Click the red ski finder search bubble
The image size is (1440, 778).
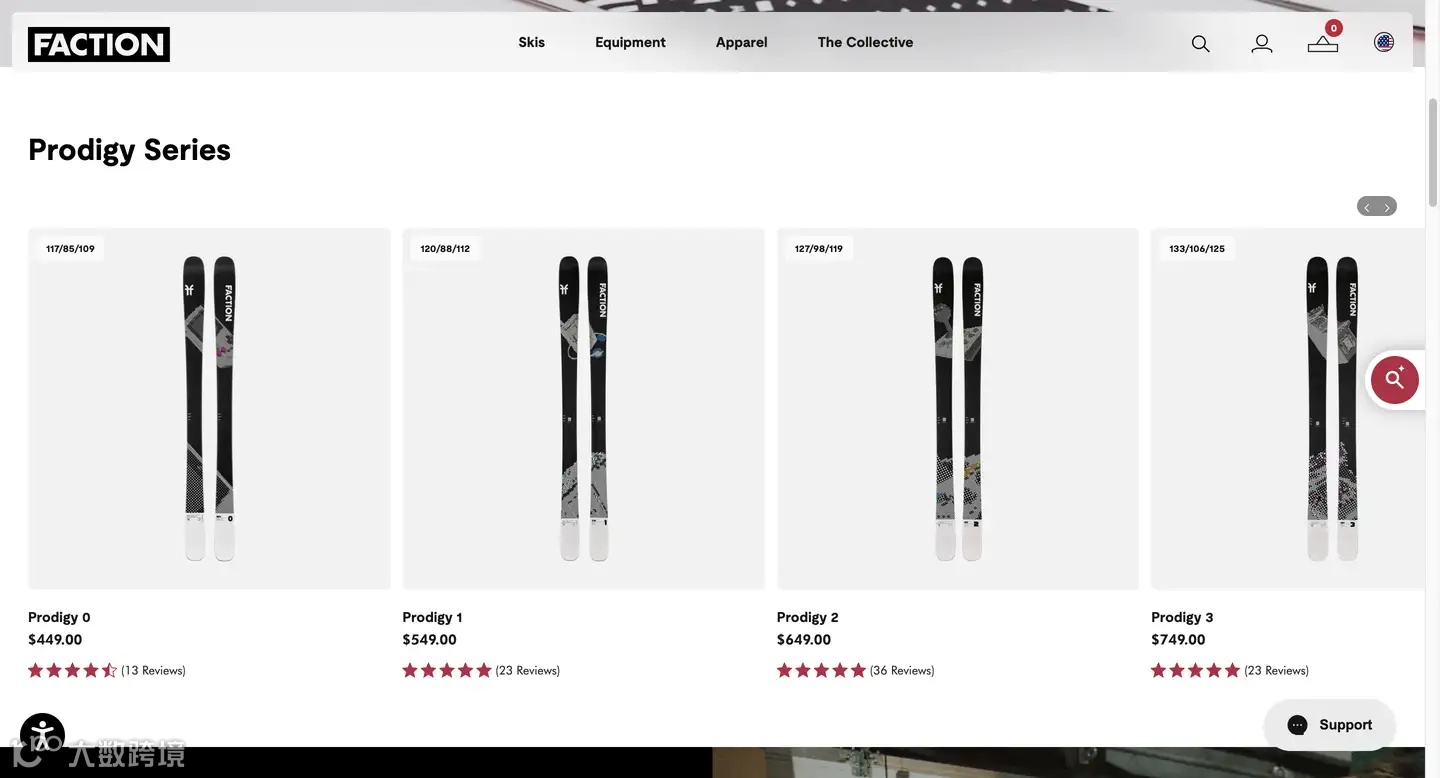coord(1395,380)
